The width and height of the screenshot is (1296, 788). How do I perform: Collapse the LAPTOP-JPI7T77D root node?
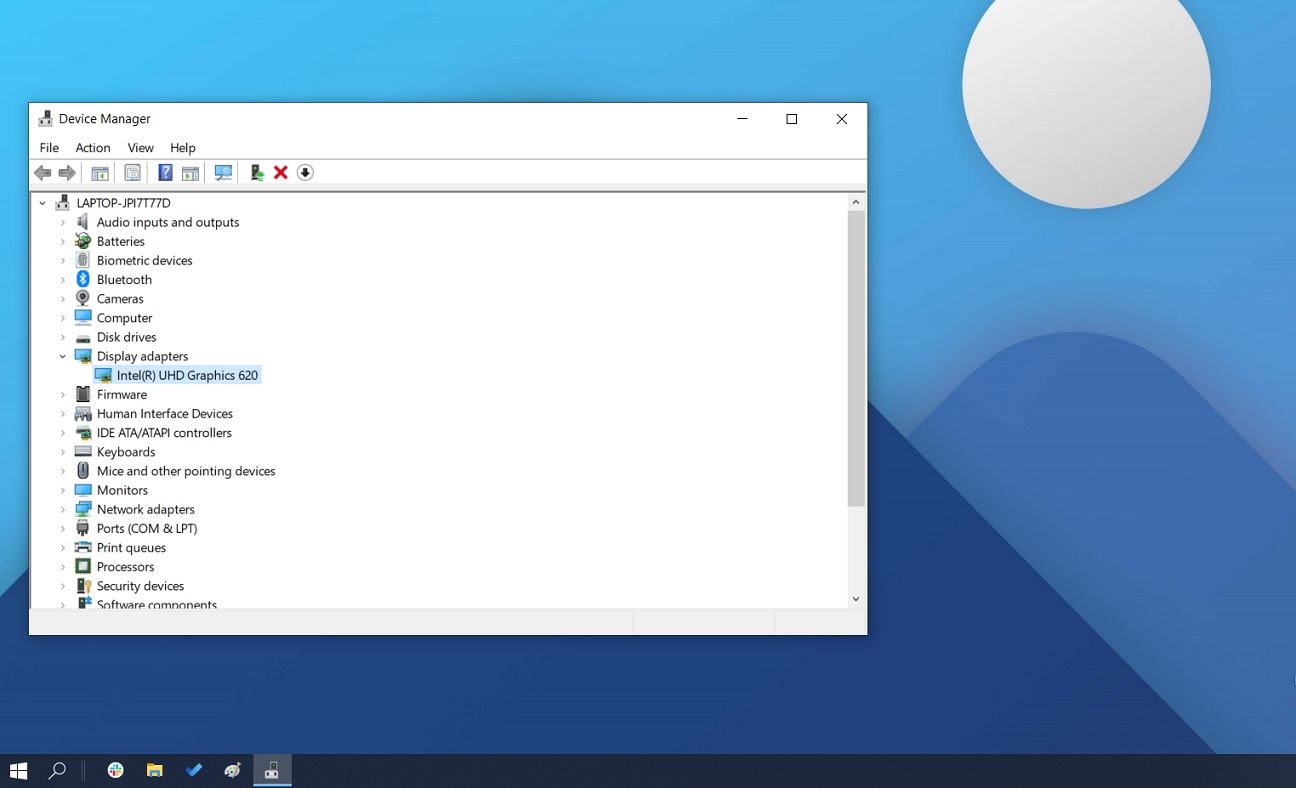point(43,203)
